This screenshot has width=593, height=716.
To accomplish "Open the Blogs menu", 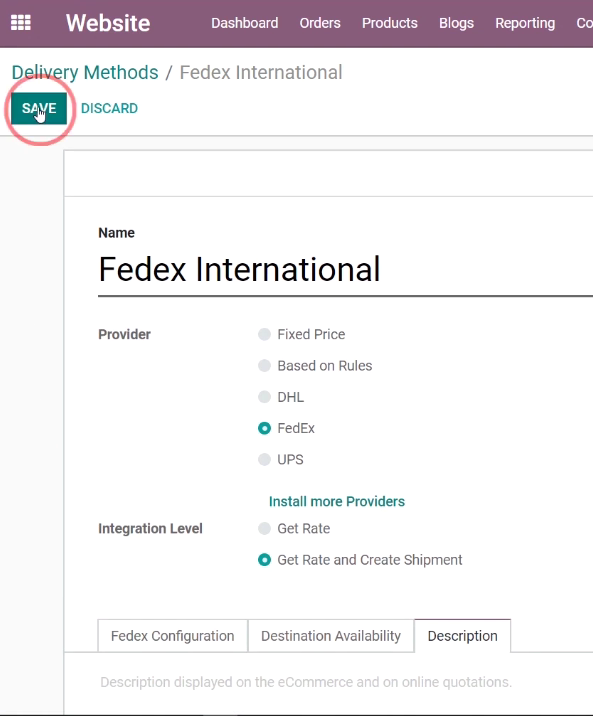I will [x=456, y=23].
